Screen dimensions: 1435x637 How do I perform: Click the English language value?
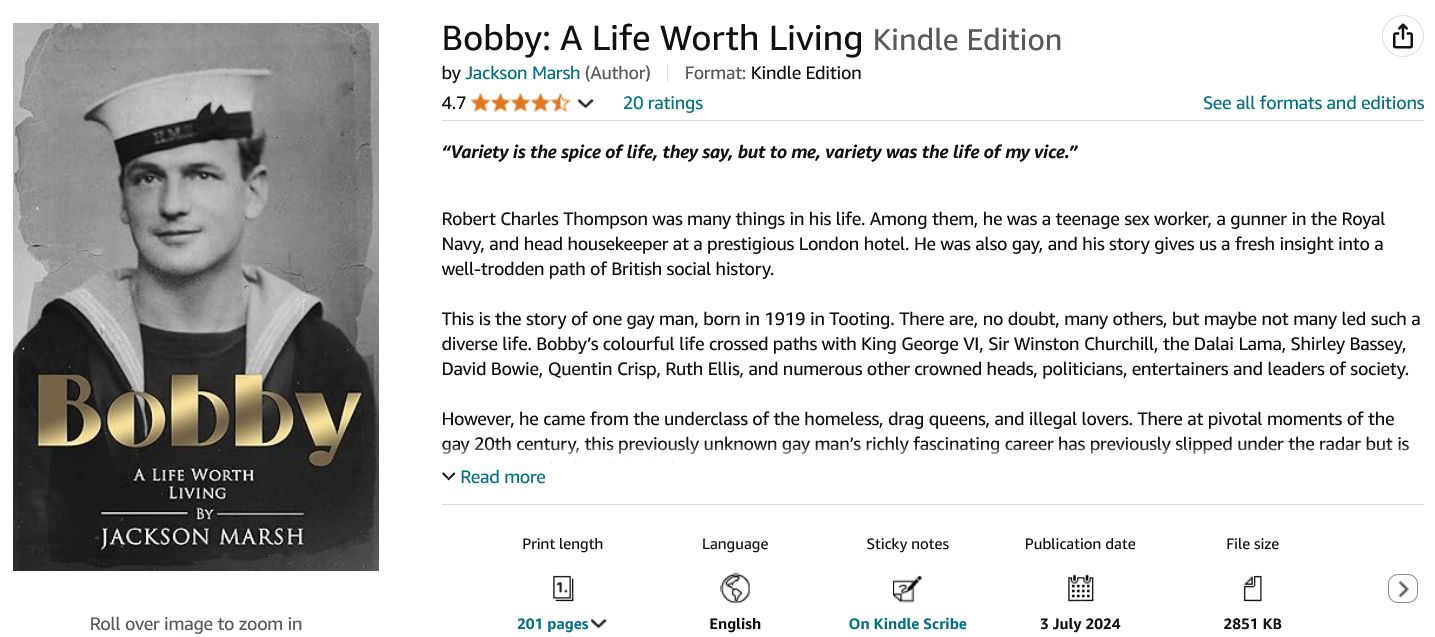click(735, 624)
